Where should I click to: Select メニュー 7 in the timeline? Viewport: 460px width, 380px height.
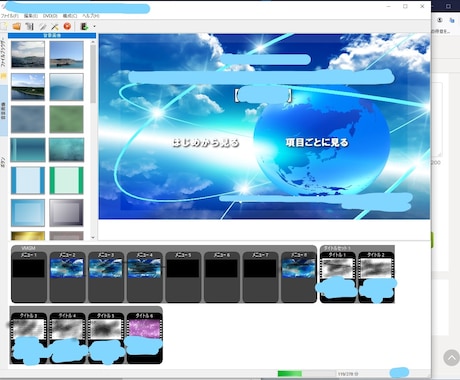(260, 277)
